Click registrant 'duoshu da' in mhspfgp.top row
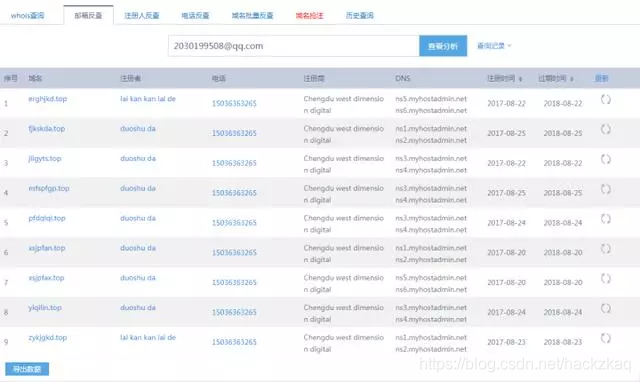The image size is (640, 382). [x=138, y=188]
